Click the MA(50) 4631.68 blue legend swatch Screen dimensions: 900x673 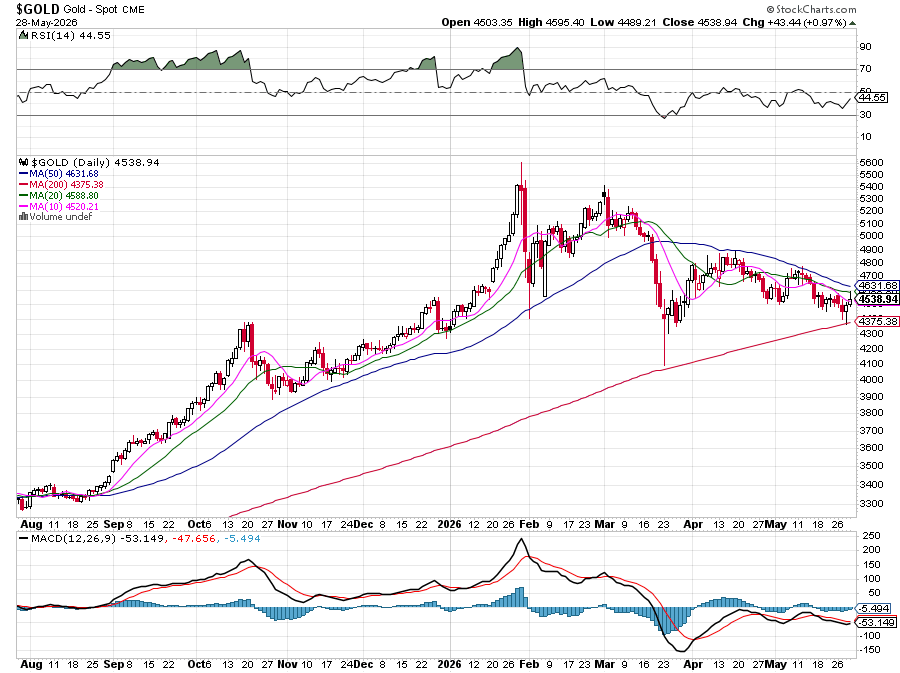(x=24, y=173)
